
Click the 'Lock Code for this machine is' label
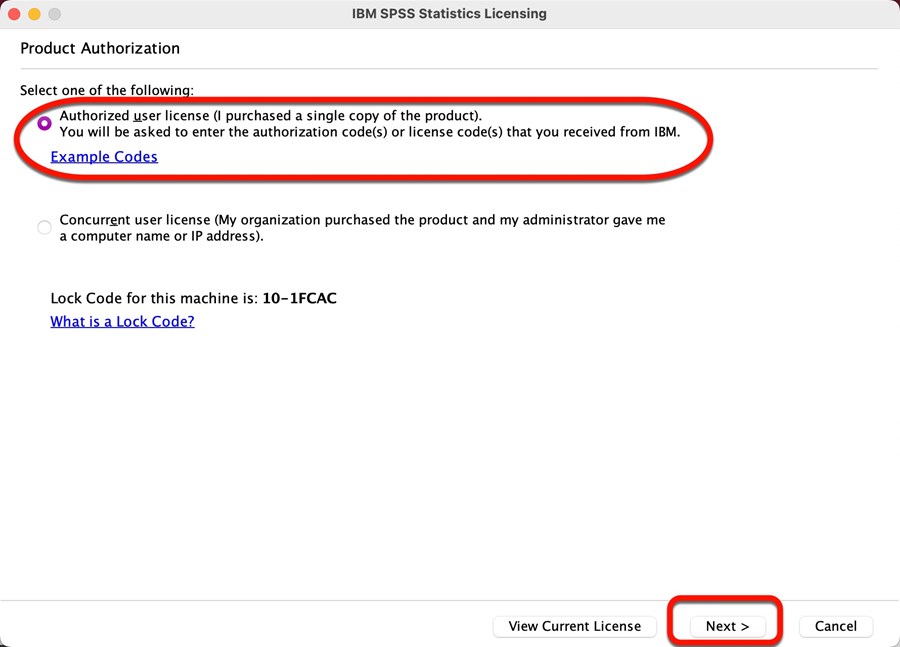point(154,298)
